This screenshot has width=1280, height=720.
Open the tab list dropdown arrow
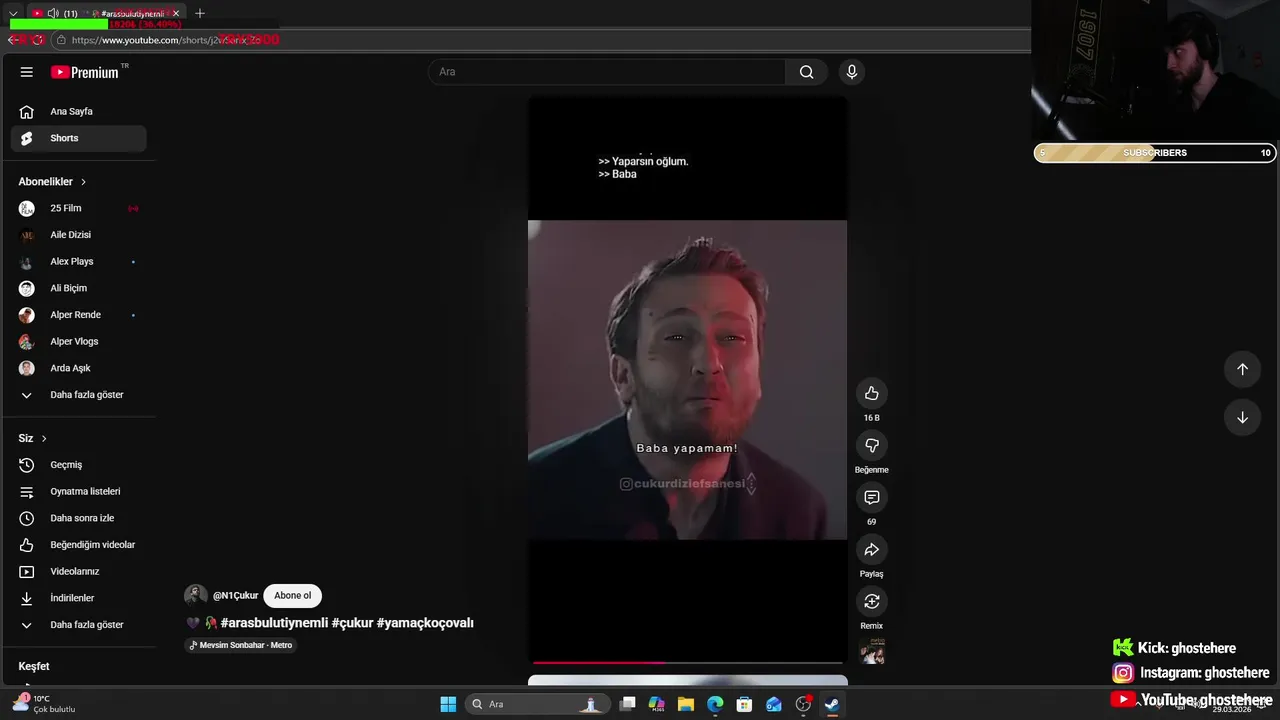tap(13, 13)
